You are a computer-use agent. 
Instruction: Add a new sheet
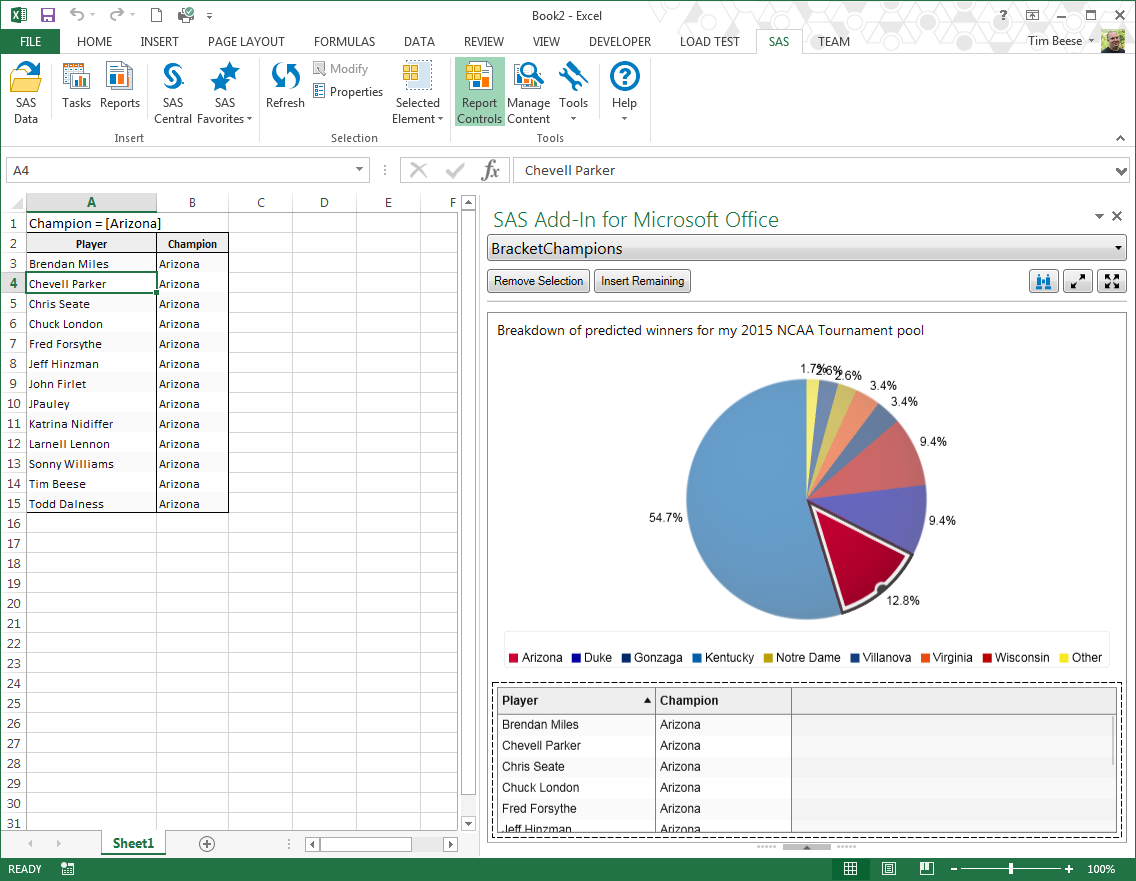point(206,843)
